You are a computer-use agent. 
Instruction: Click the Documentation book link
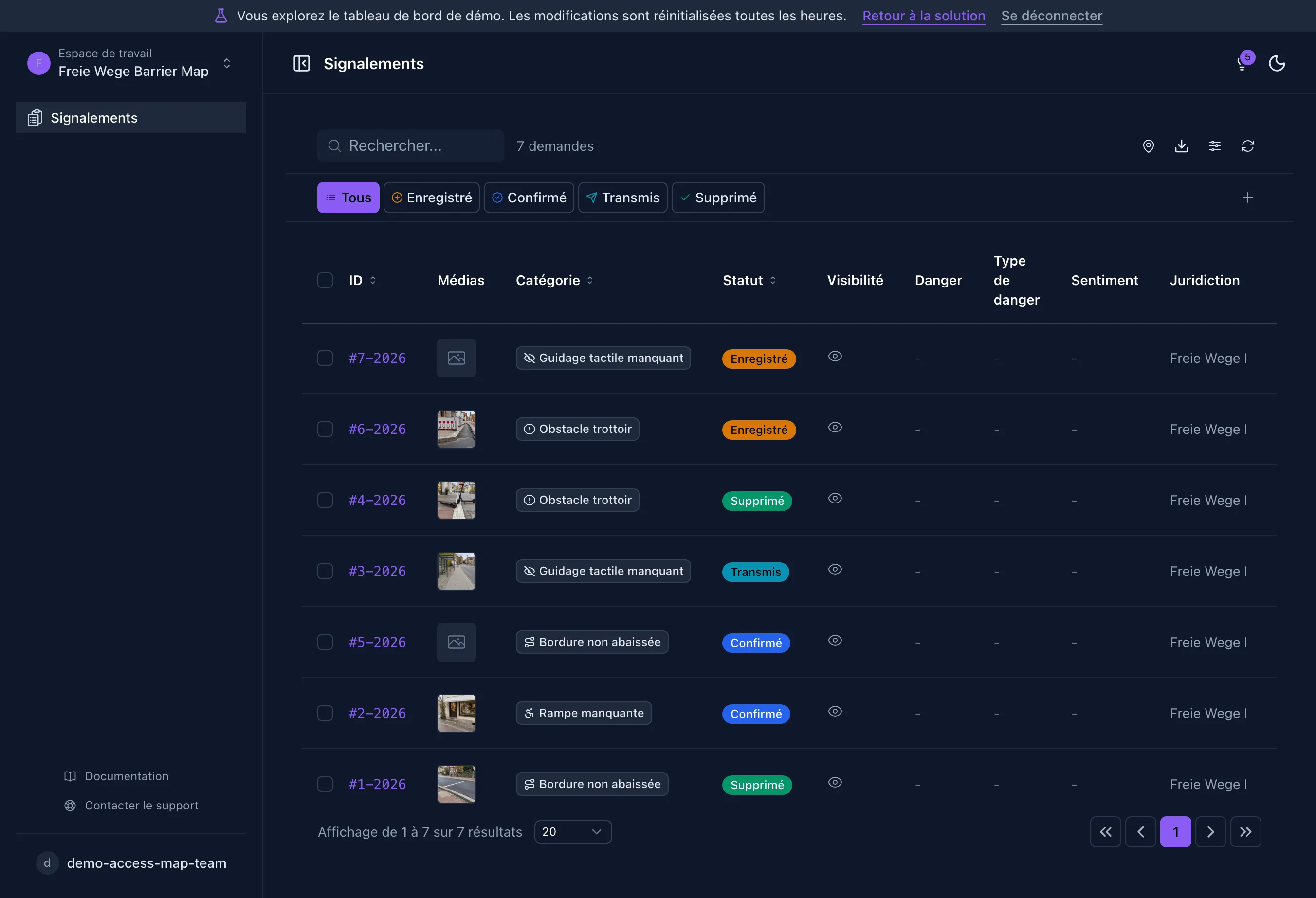[116, 776]
